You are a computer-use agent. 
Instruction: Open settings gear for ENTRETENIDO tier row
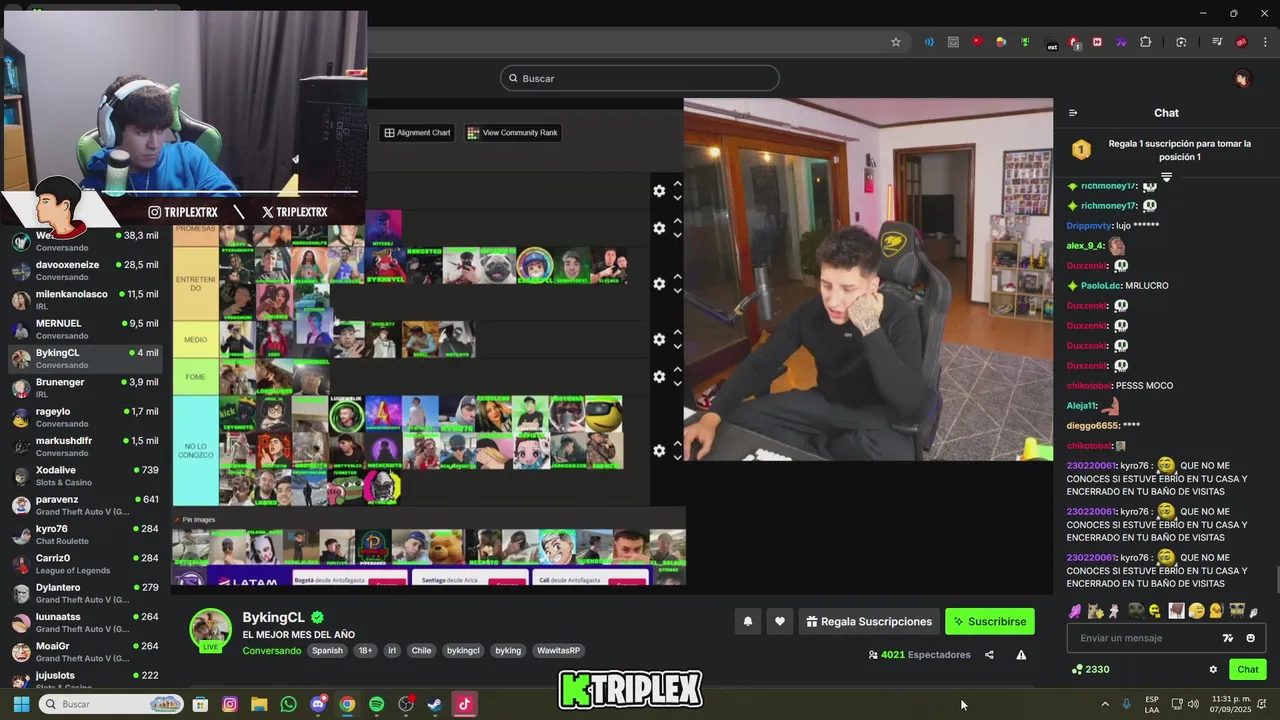(659, 284)
